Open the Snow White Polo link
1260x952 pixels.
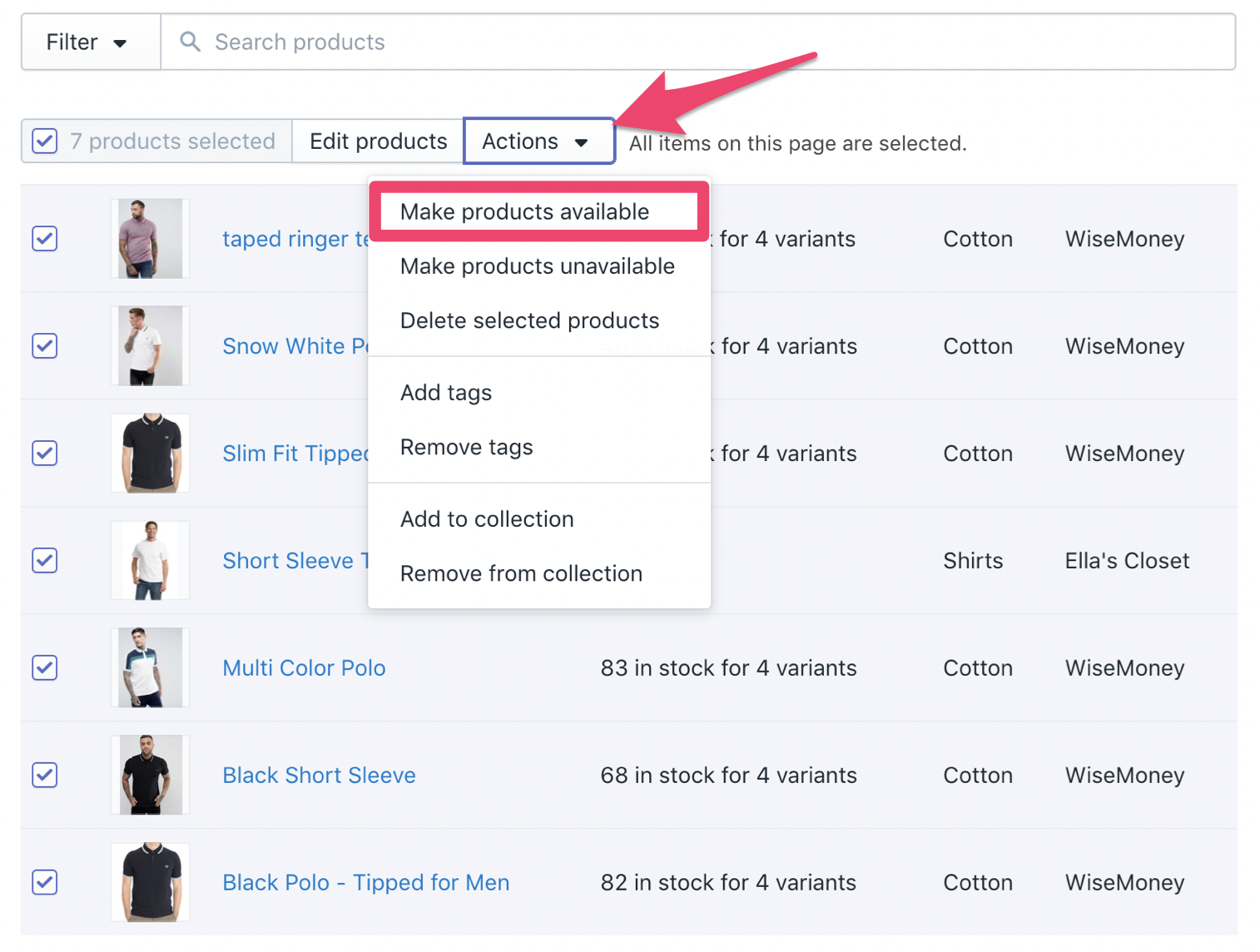point(295,346)
